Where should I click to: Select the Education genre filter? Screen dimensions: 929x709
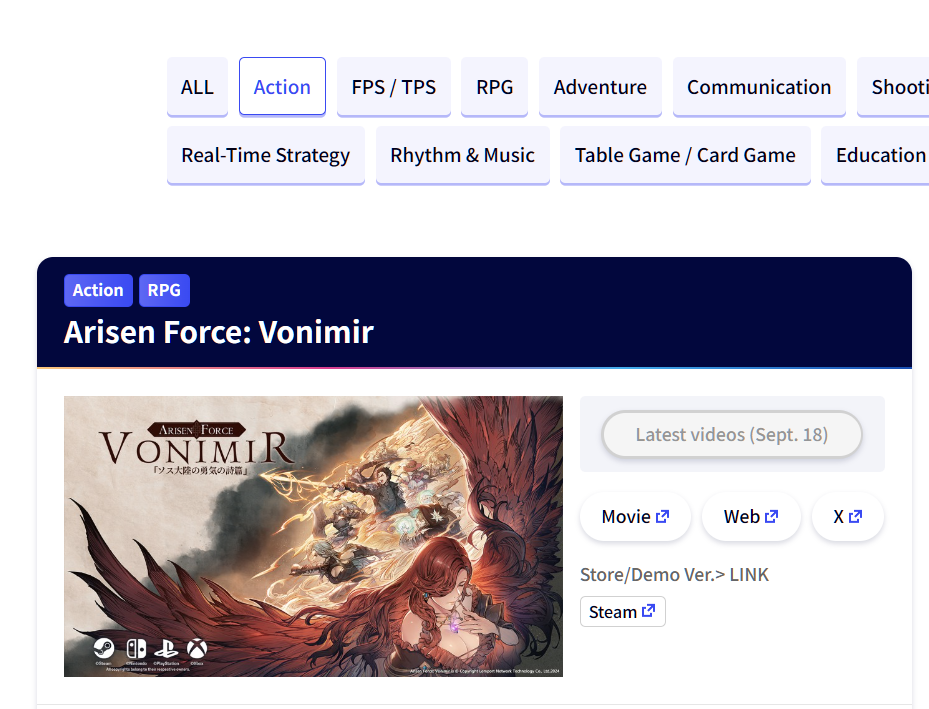(x=876, y=155)
